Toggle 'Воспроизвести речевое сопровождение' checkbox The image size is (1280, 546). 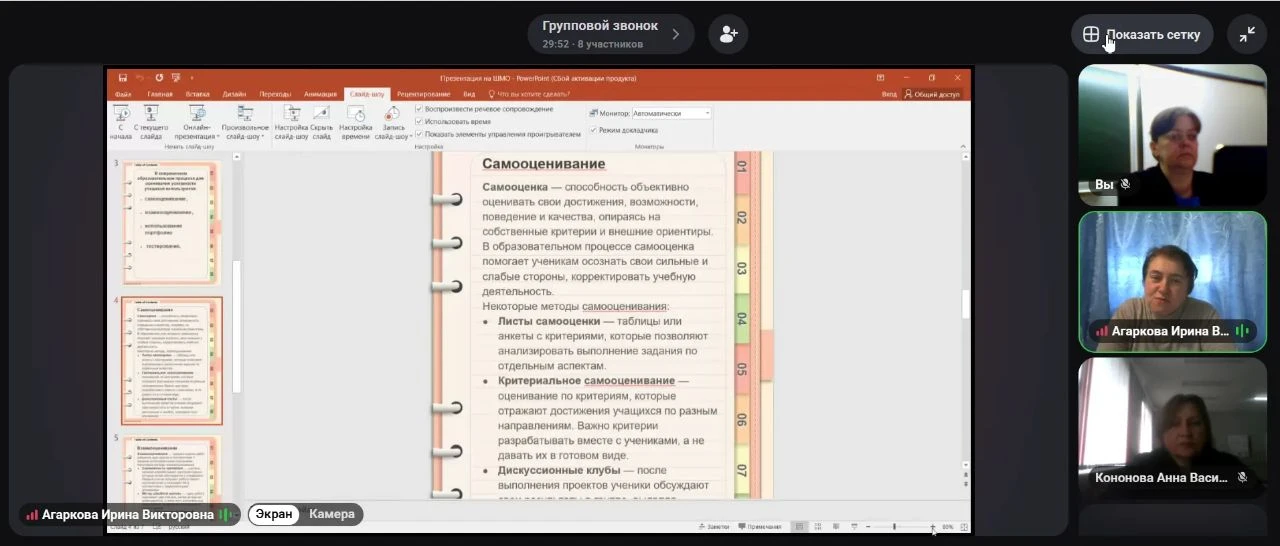pyautogui.click(x=419, y=109)
